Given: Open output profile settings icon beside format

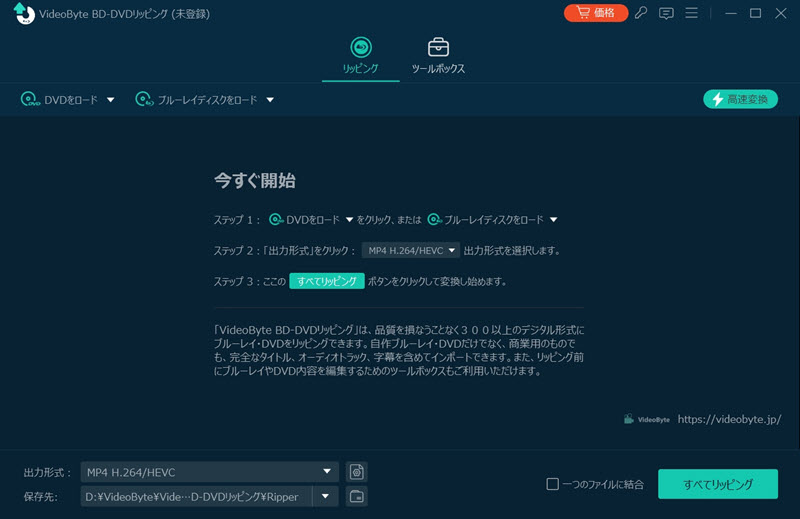Looking at the screenshot, I should click(357, 472).
